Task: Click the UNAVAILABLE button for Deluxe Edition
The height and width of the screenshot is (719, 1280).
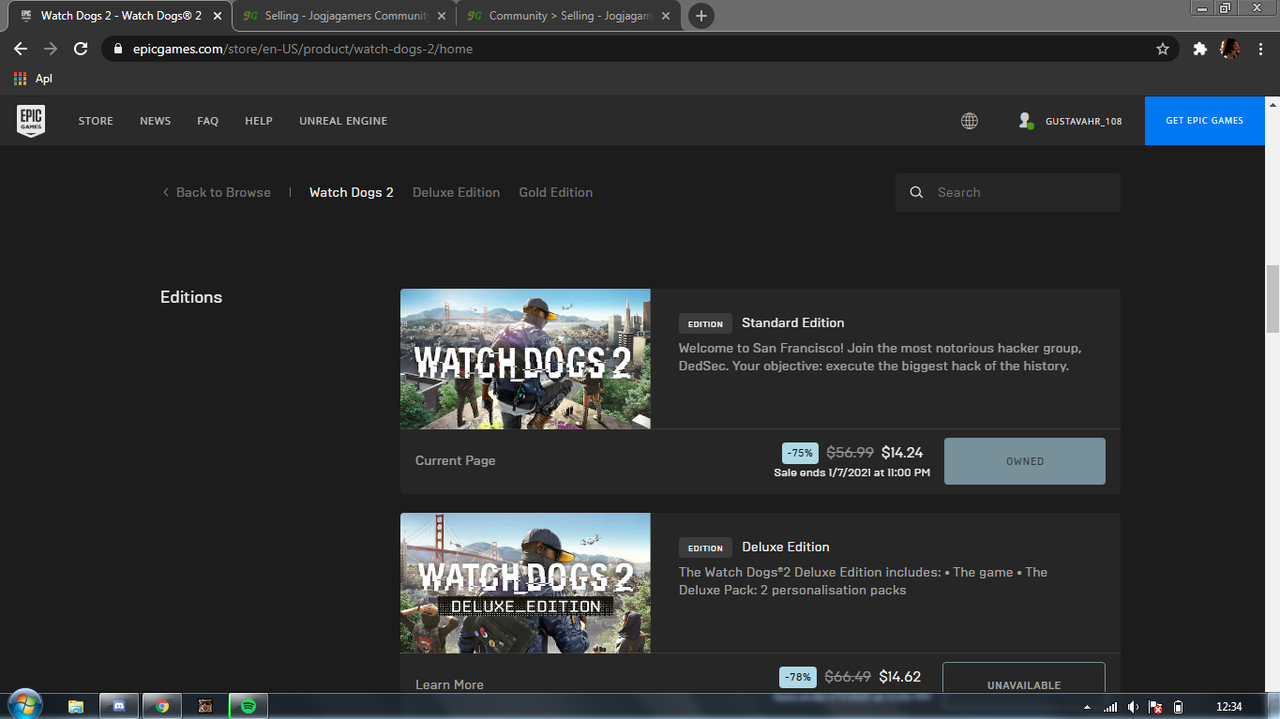Action: (x=1024, y=680)
